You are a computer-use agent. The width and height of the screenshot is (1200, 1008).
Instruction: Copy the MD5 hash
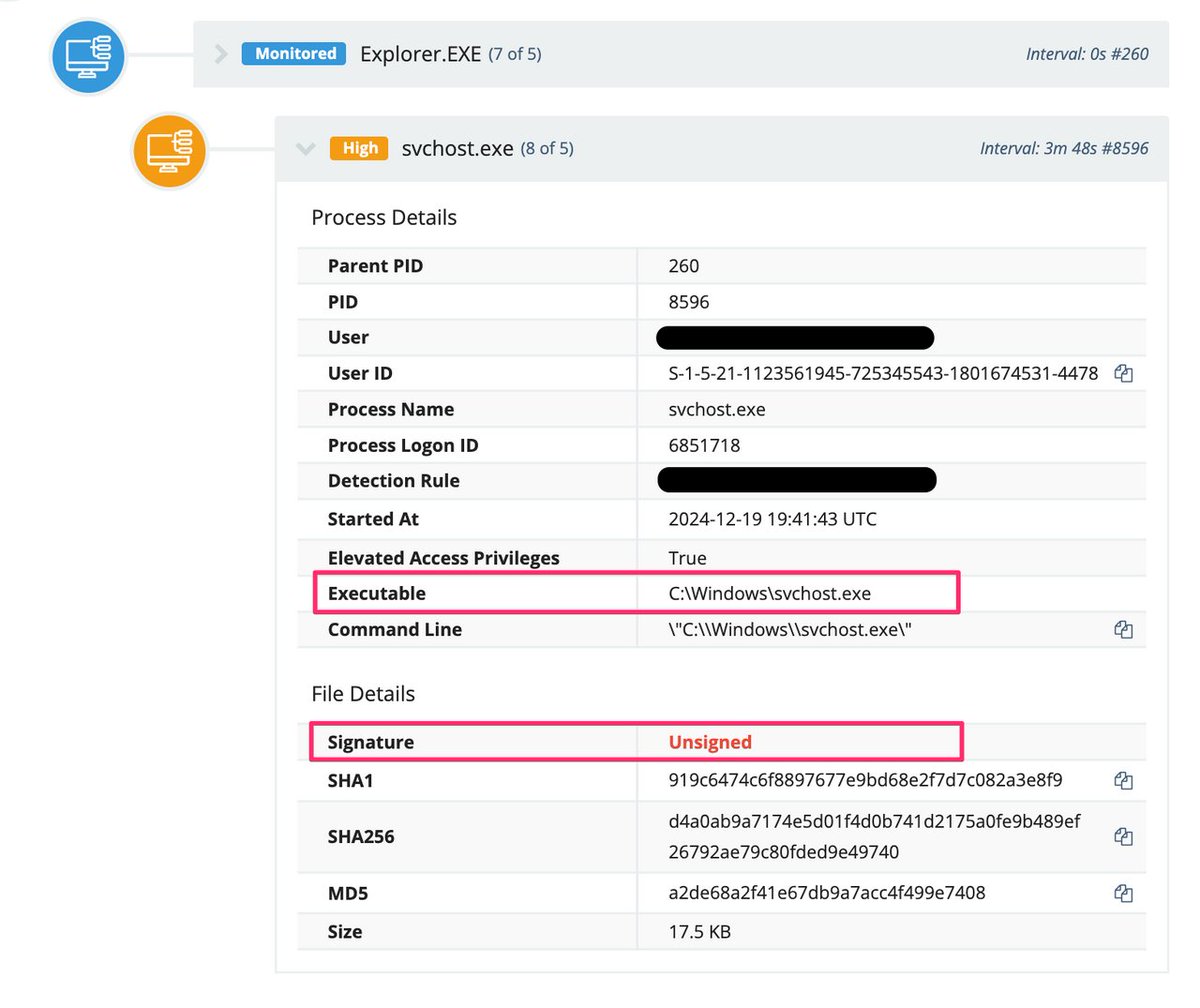[x=1123, y=892]
